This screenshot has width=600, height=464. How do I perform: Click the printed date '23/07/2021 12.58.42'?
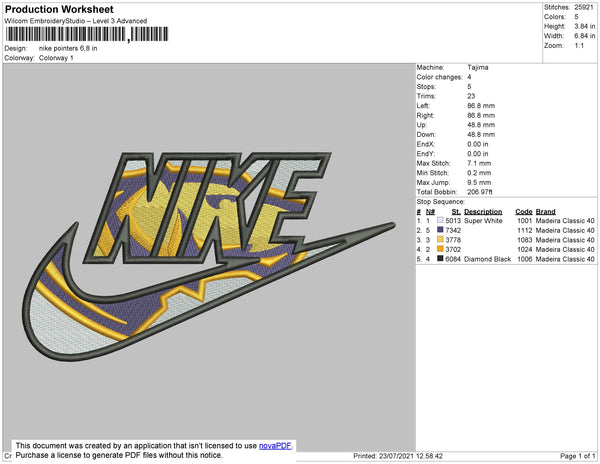point(411,456)
